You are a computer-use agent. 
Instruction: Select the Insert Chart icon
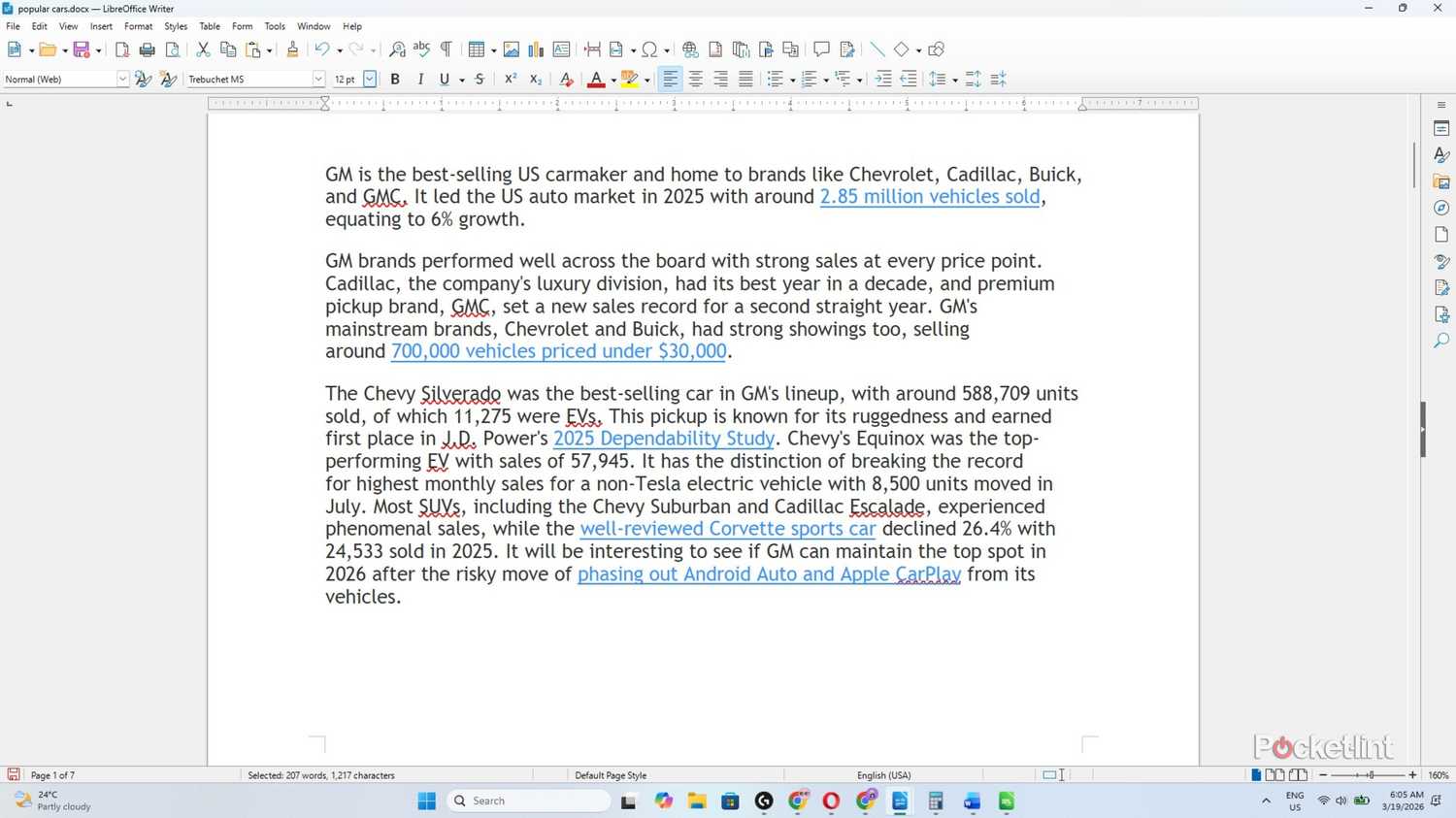click(x=535, y=49)
